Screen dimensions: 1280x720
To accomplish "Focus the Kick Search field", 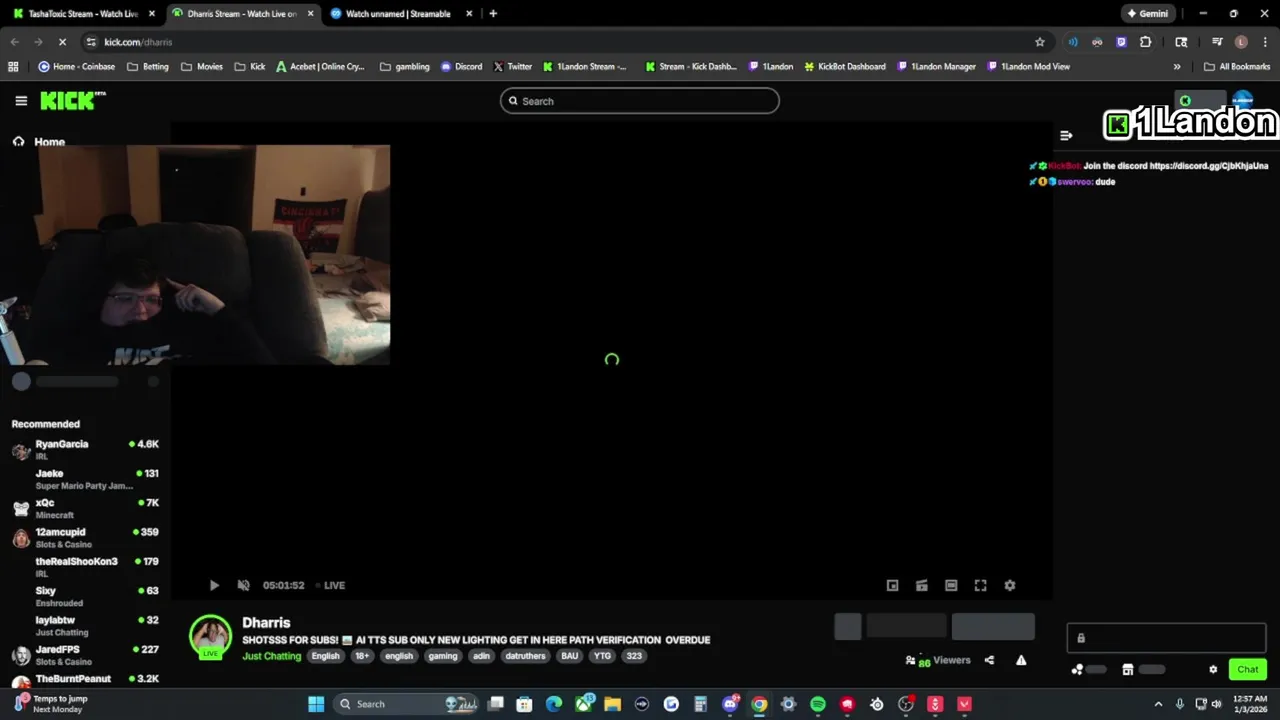I will pos(639,101).
